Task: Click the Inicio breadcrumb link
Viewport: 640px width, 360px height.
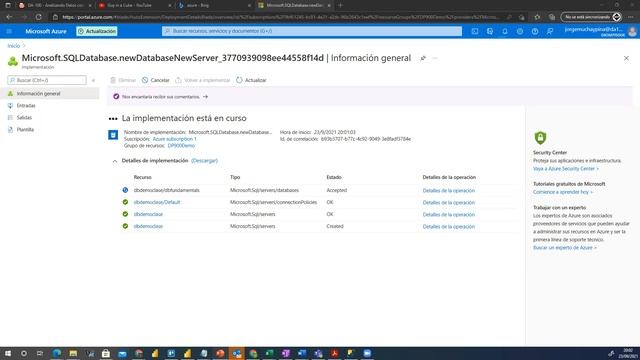Action: pos(13,46)
